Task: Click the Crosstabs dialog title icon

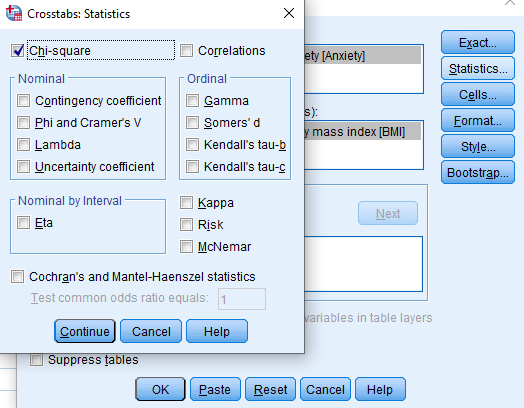Action: (x=14, y=13)
